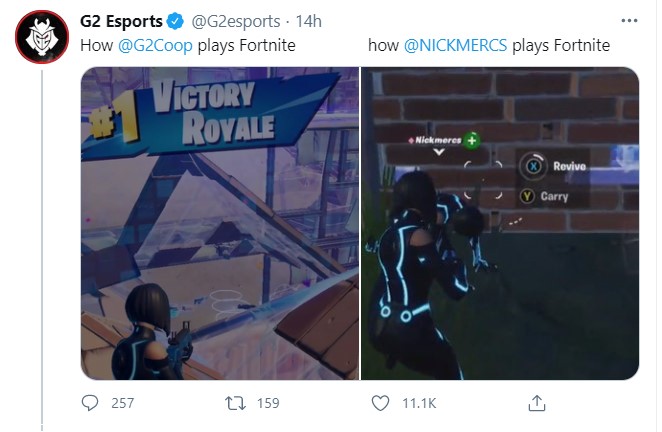Click the blue verified badge

[x=175, y=21]
